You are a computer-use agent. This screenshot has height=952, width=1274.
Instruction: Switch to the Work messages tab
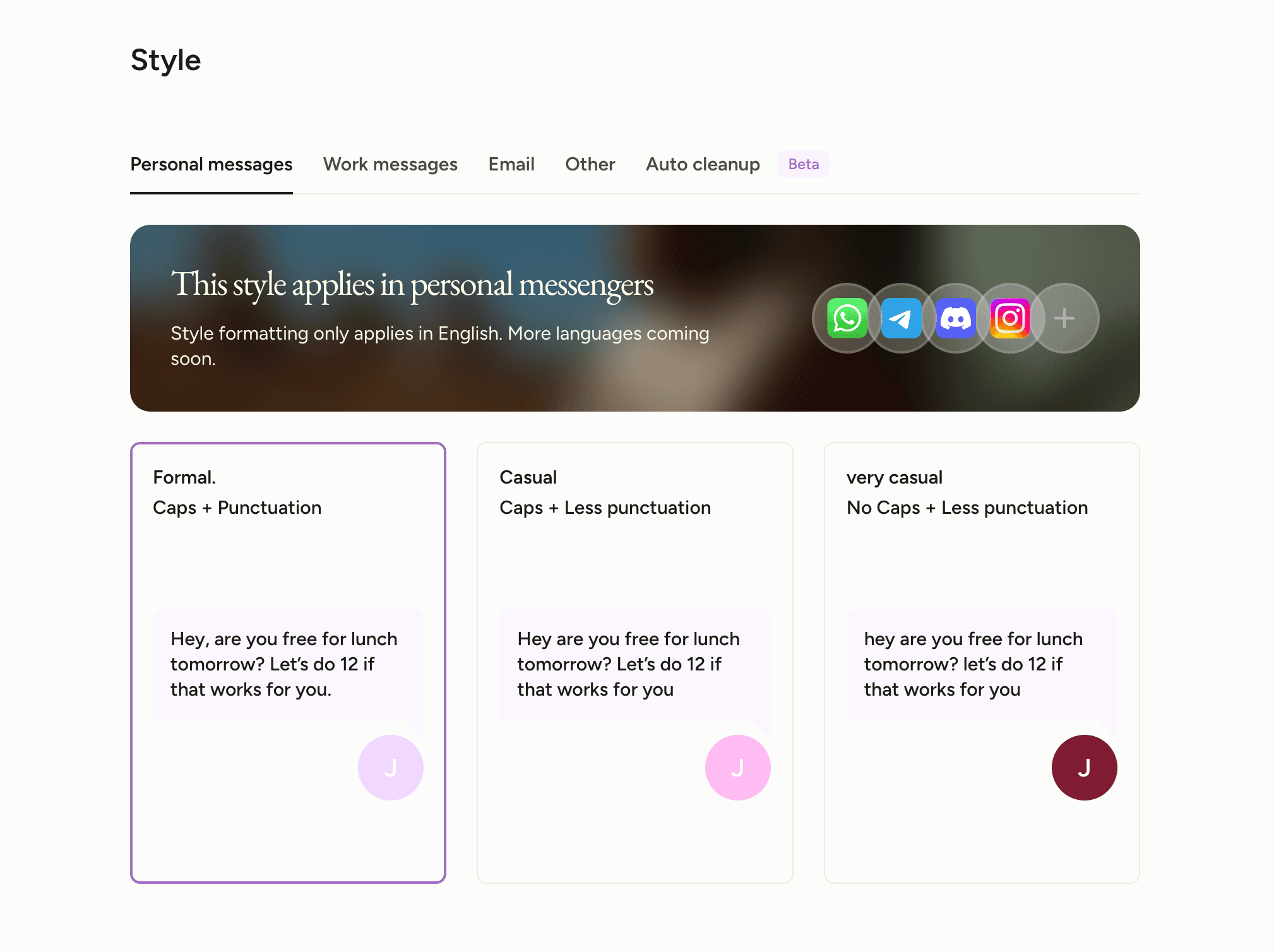coord(390,164)
